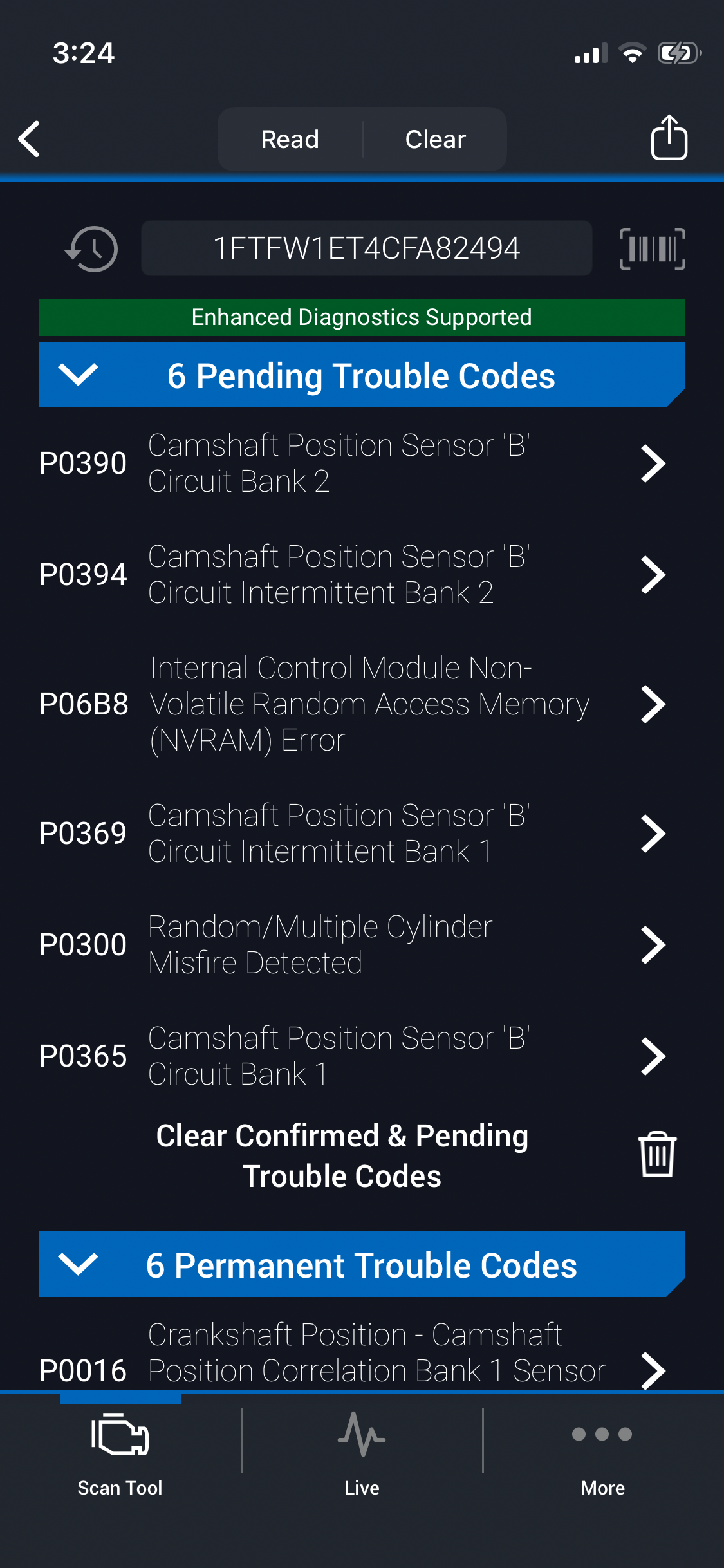Open the Live data waveform icon
The width and height of the screenshot is (724, 1568).
coord(362,1435)
